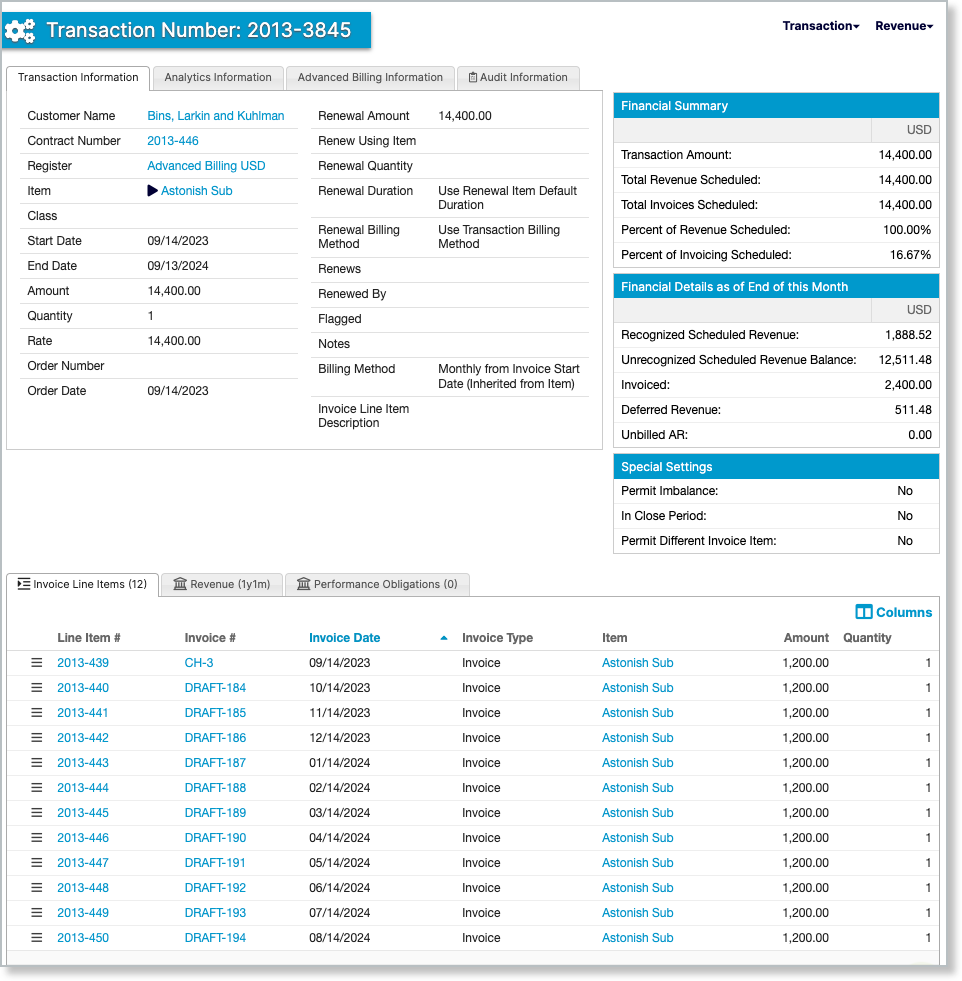Viewport: 962px width, 981px height.
Task: Expand the Astonish Sub item triangle
Action: pos(153,191)
